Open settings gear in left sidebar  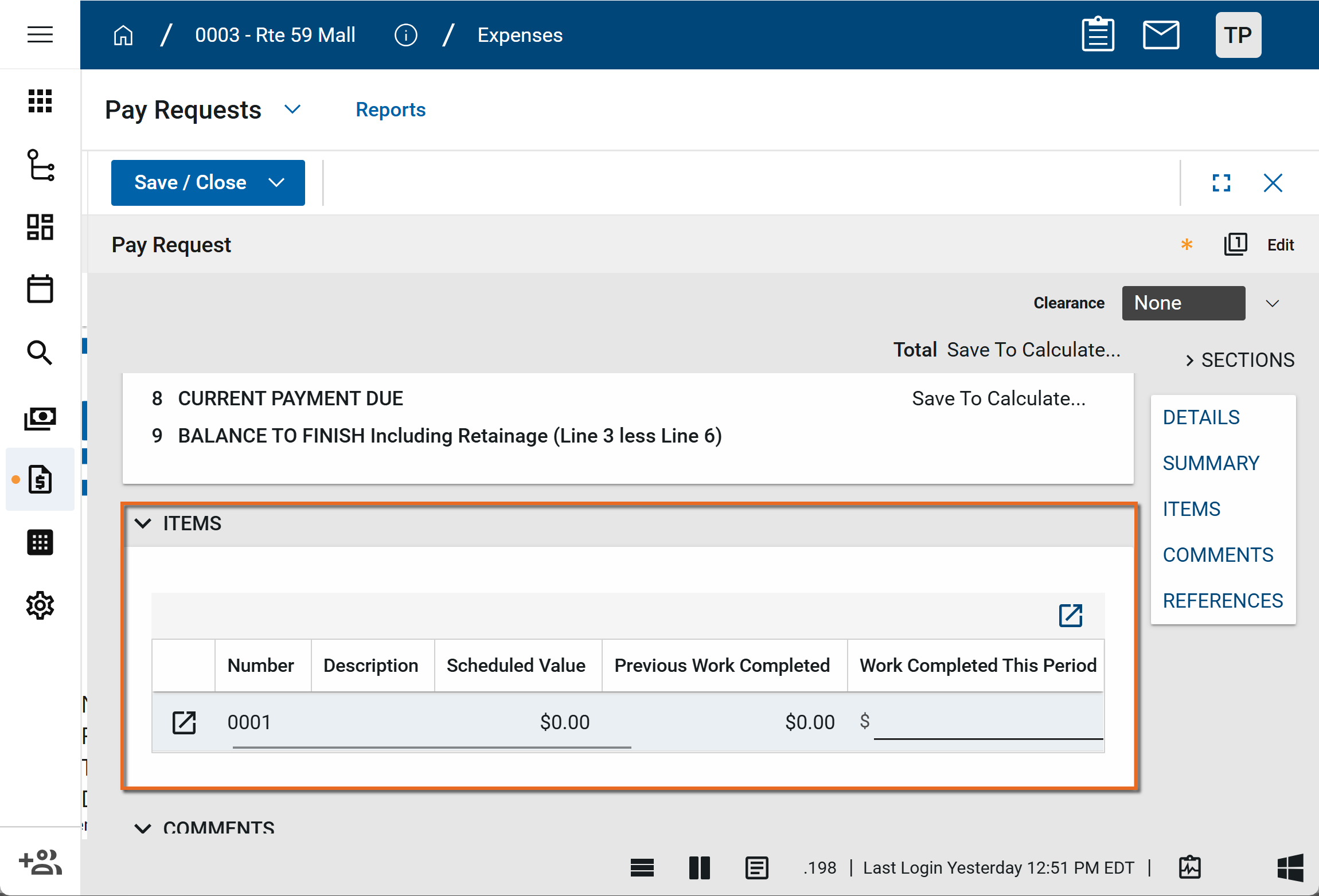[40, 605]
